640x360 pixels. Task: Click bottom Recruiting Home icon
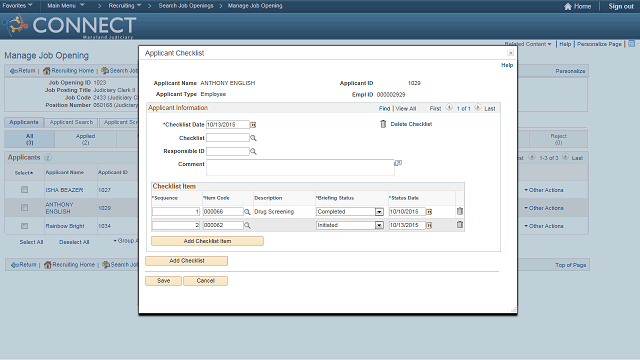click(x=47, y=265)
